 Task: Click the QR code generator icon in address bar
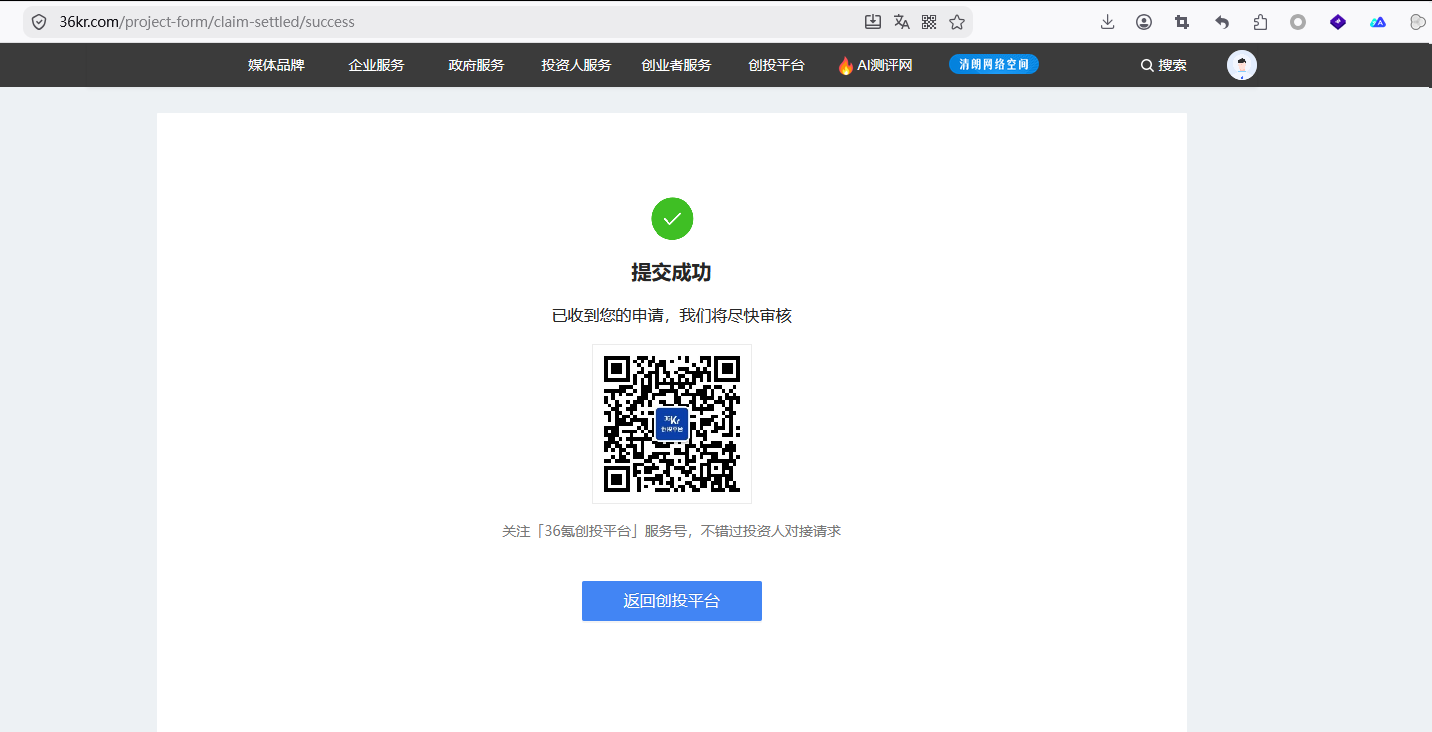coord(929,22)
